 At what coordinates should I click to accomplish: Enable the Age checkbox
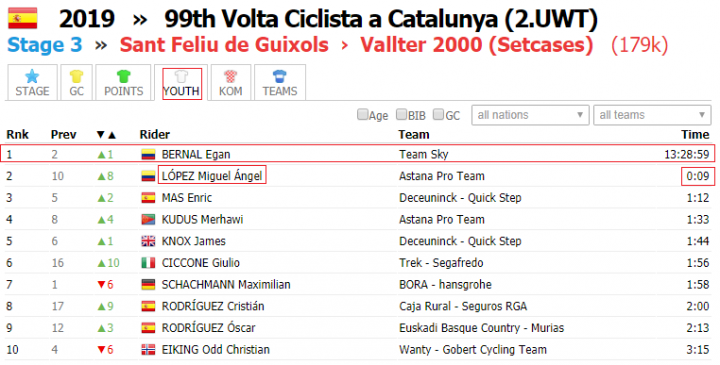pyautogui.click(x=362, y=114)
